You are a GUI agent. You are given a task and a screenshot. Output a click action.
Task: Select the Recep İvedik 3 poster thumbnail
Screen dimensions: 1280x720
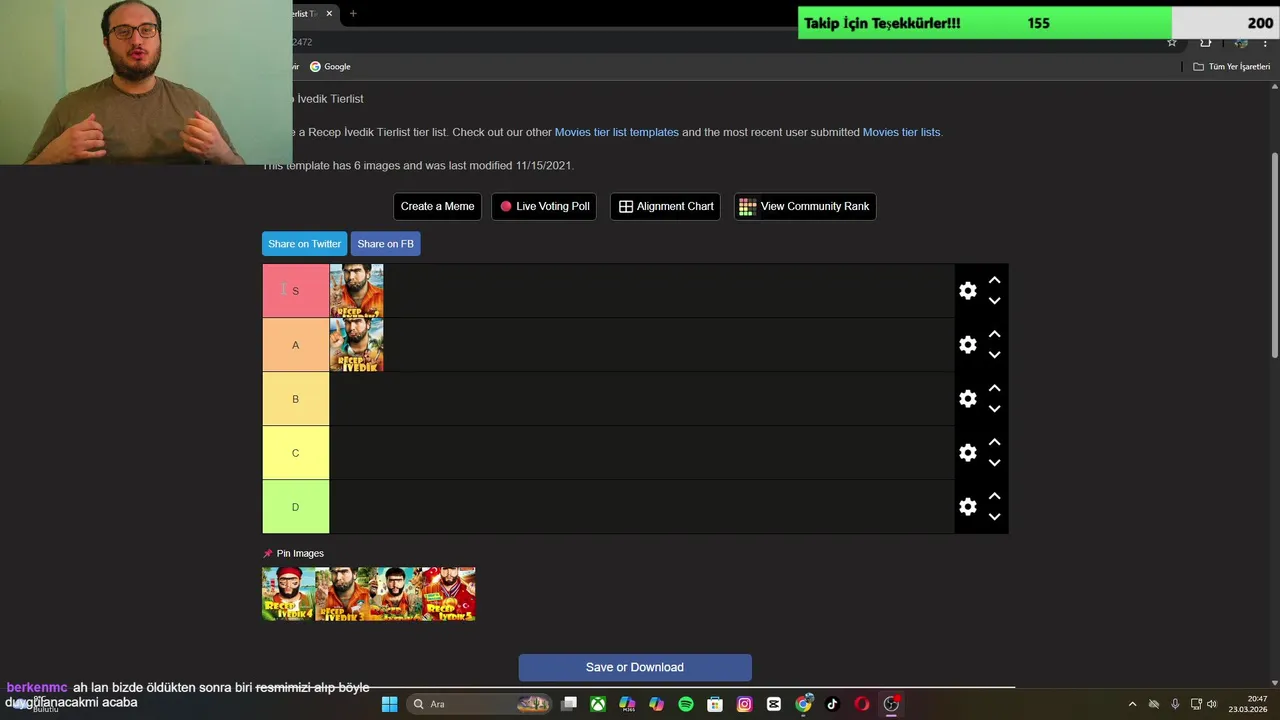coord(342,594)
